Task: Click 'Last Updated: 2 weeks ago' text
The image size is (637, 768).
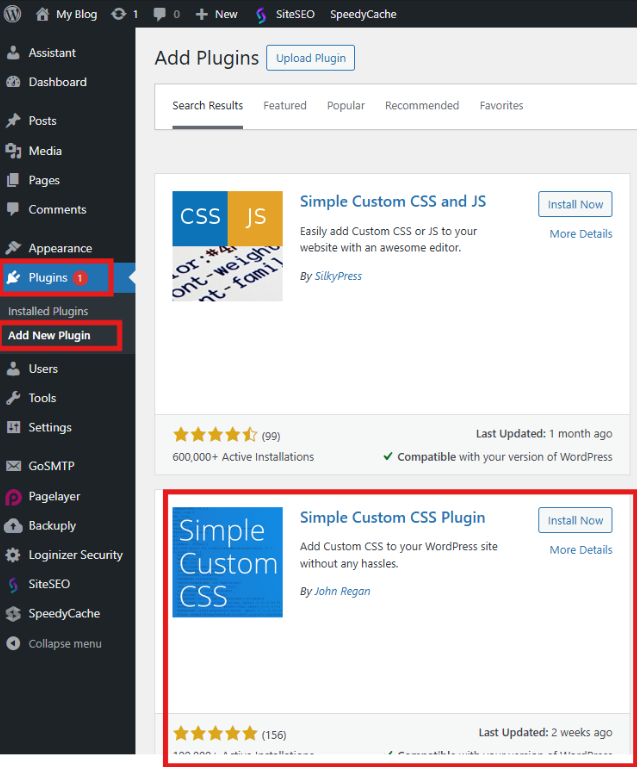Action: coord(545,732)
